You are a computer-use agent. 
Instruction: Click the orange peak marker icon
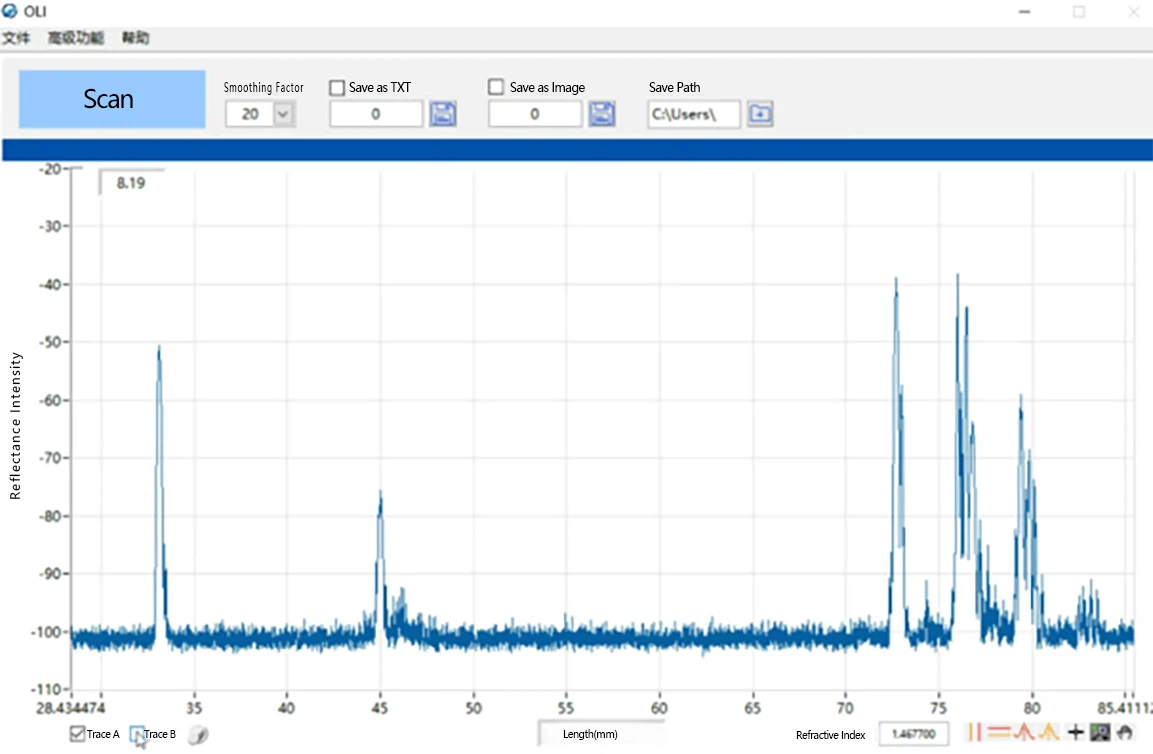(1049, 732)
